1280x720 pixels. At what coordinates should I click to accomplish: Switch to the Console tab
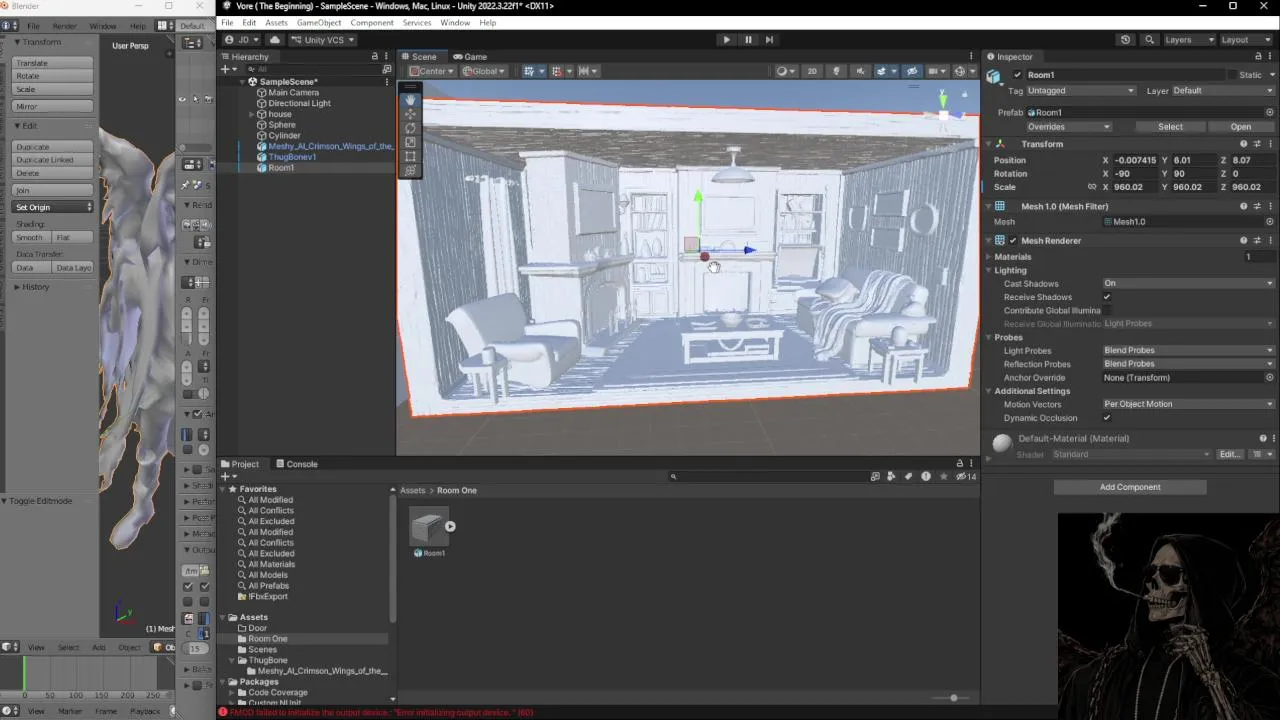(x=296, y=464)
